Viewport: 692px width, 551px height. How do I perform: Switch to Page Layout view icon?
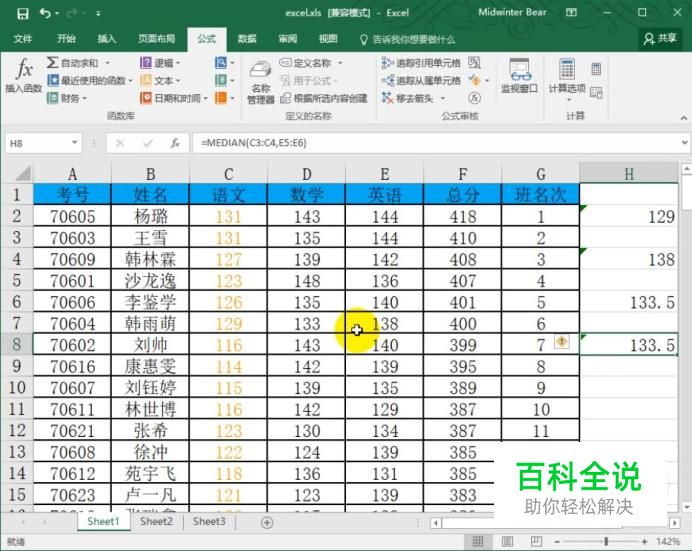(x=507, y=541)
